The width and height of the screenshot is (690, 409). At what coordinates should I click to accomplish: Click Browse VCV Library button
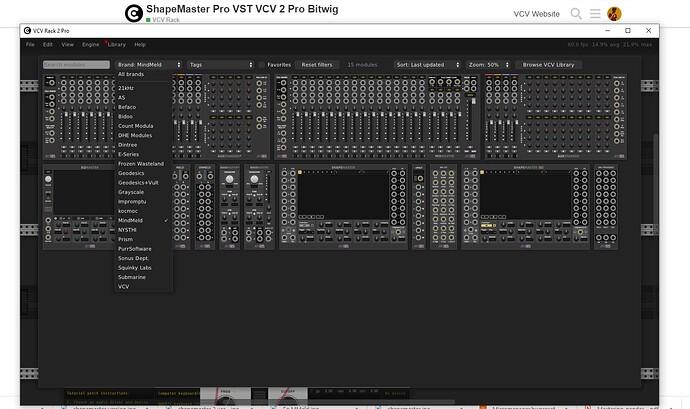(549, 65)
